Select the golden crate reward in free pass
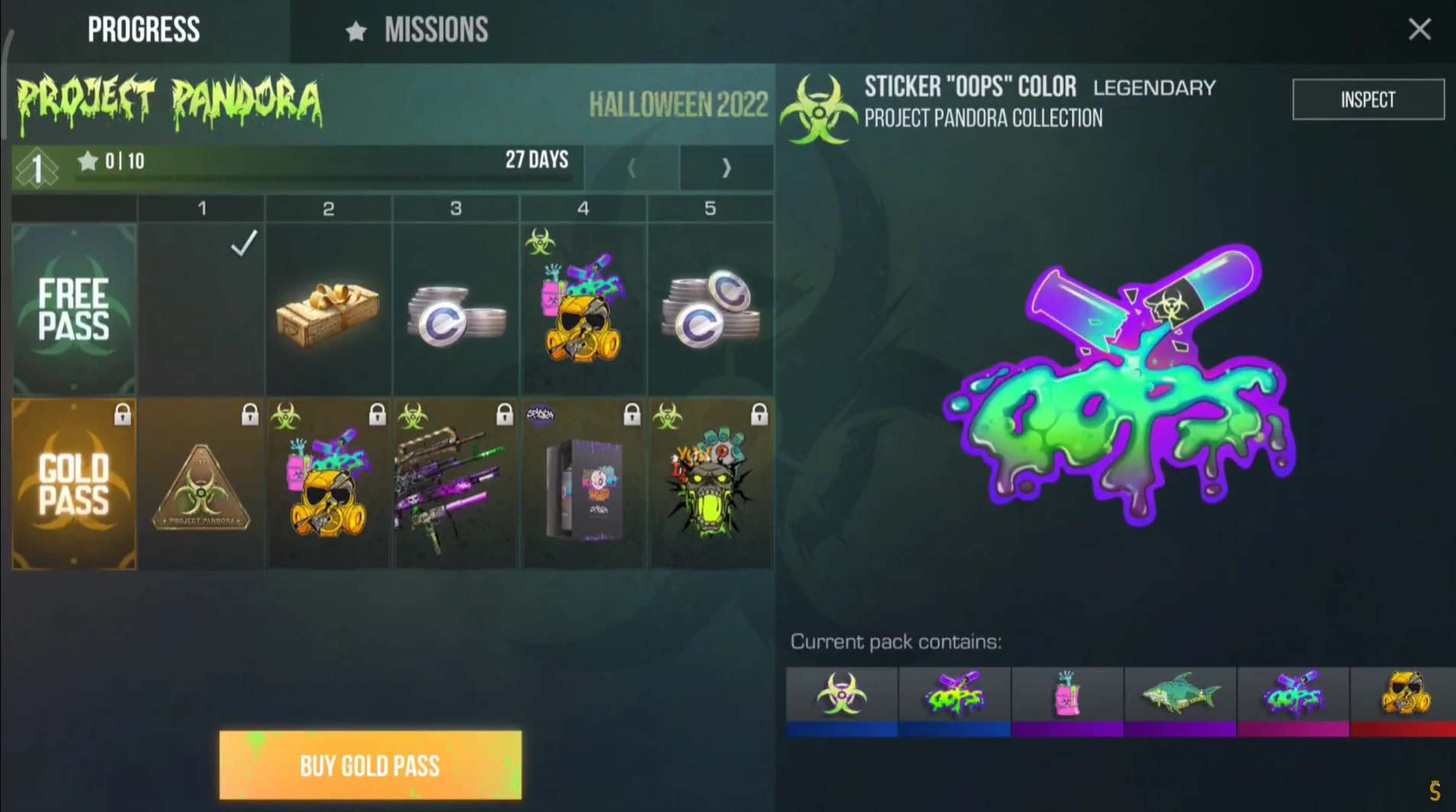 coord(328,309)
